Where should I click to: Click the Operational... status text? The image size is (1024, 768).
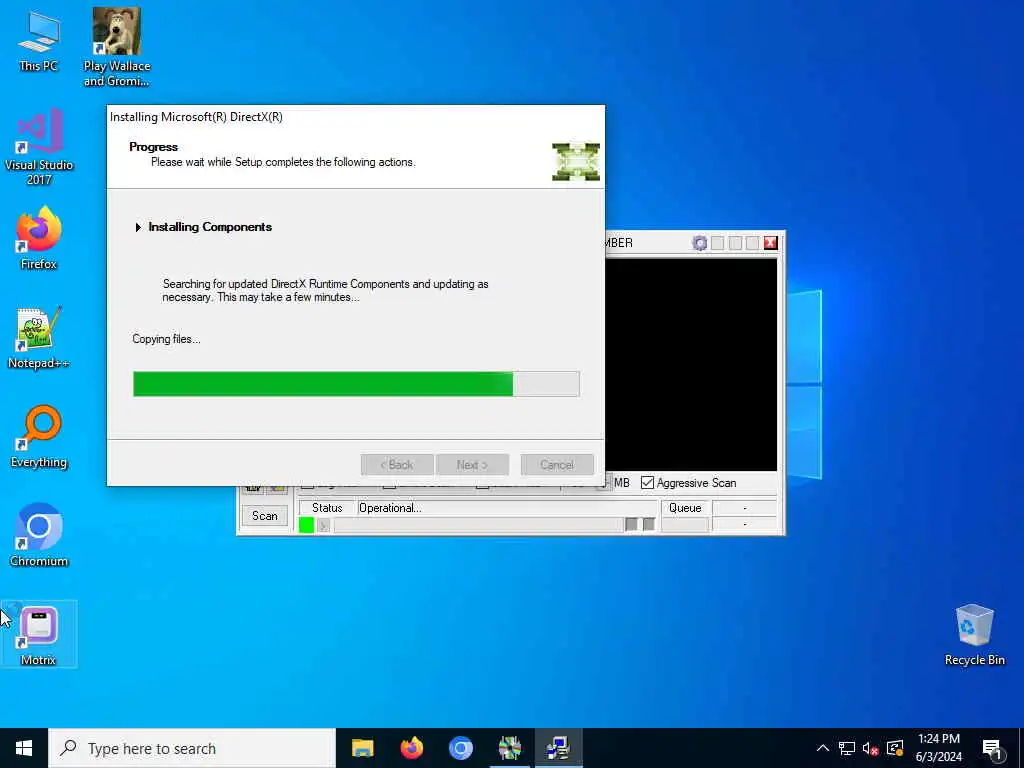[390, 508]
